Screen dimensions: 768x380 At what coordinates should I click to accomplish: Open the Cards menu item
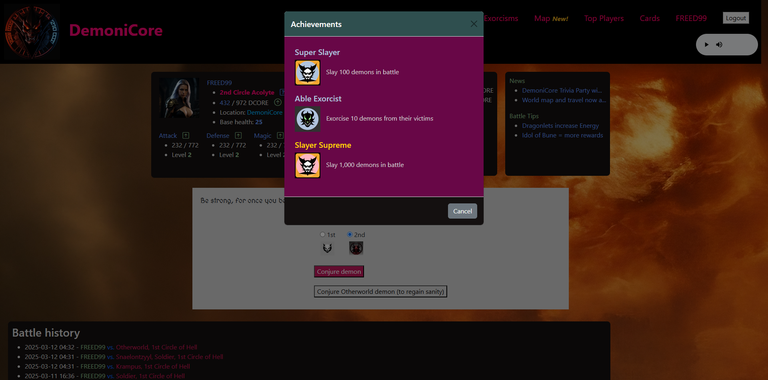click(x=649, y=19)
